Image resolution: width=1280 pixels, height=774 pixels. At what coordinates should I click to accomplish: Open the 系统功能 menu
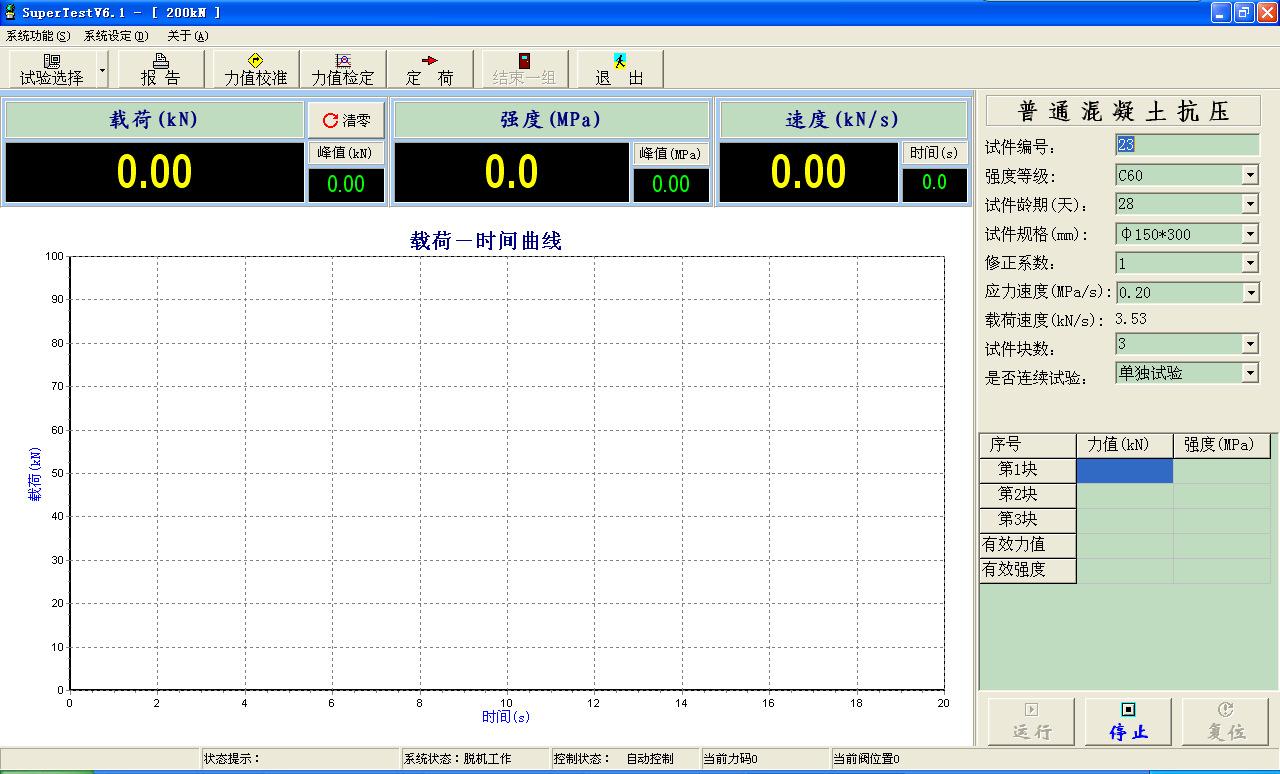click(x=38, y=36)
